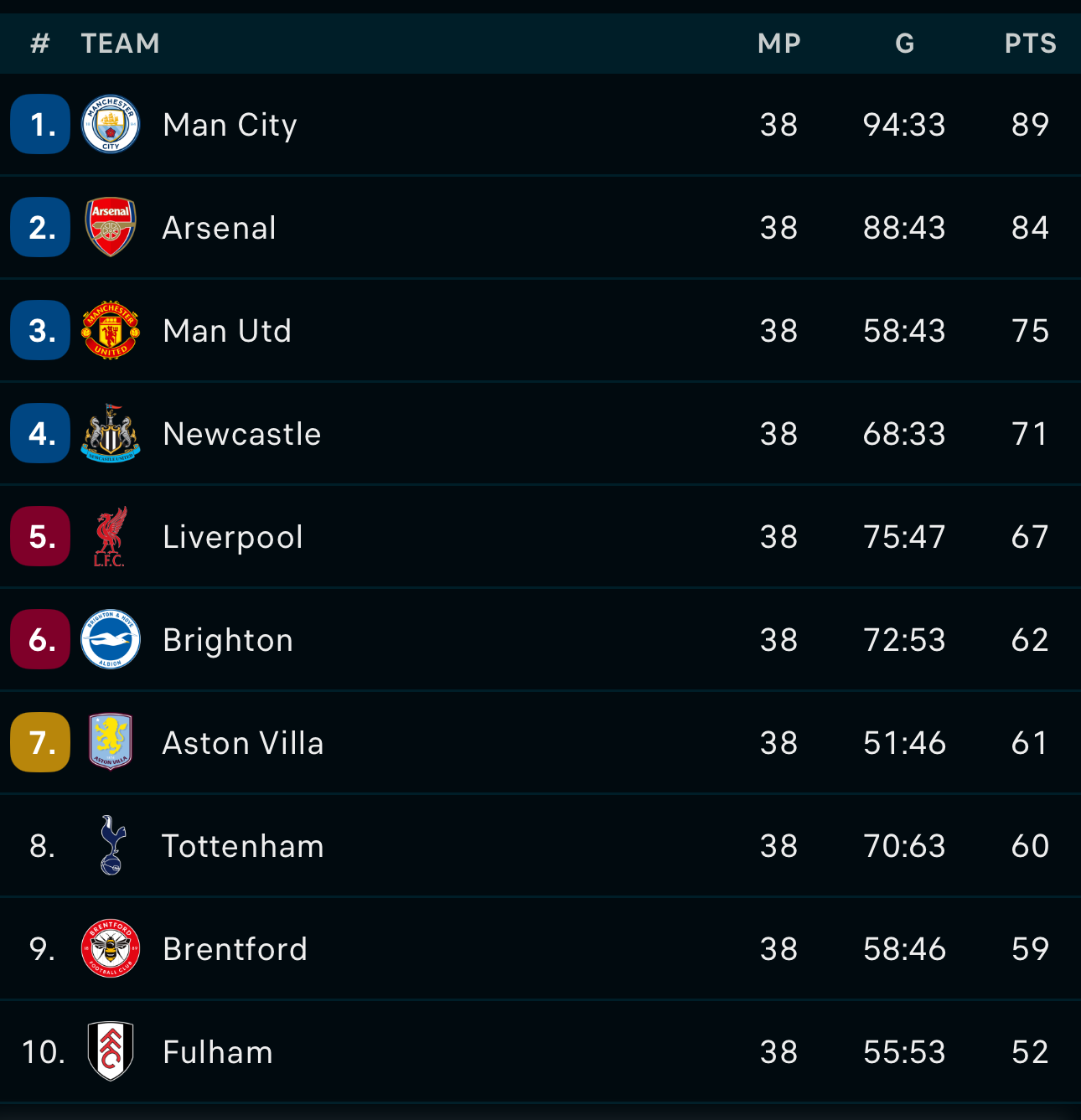Click the blue rank 1 position badge
This screenshot has height=1120, width=1081.
point(40,124)
